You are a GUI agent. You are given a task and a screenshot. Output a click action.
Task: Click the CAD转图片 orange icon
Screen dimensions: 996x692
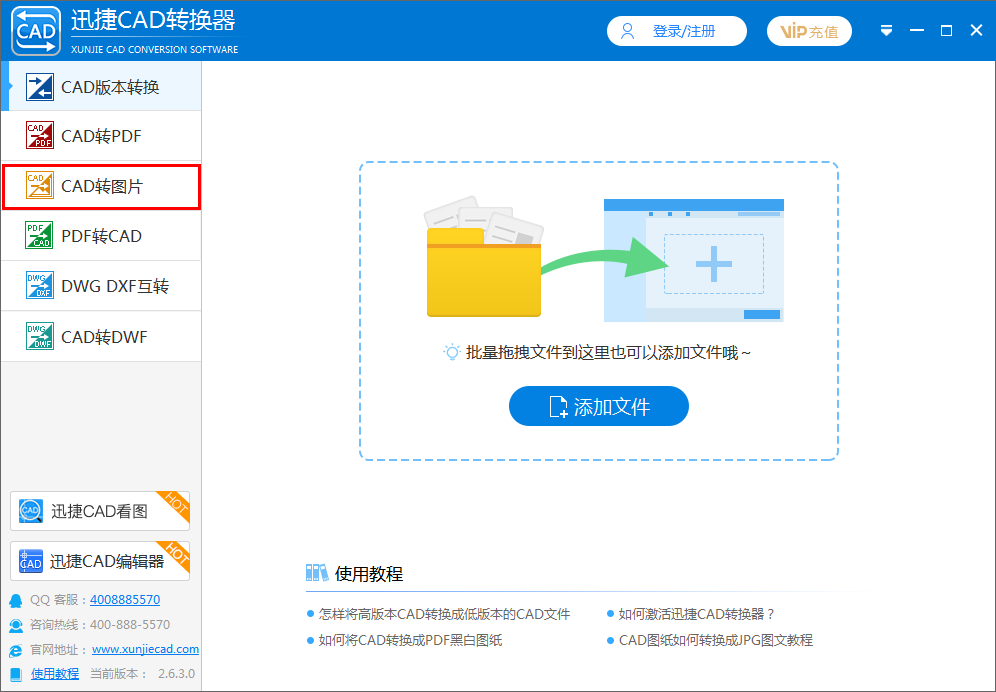tap(40, 186)
